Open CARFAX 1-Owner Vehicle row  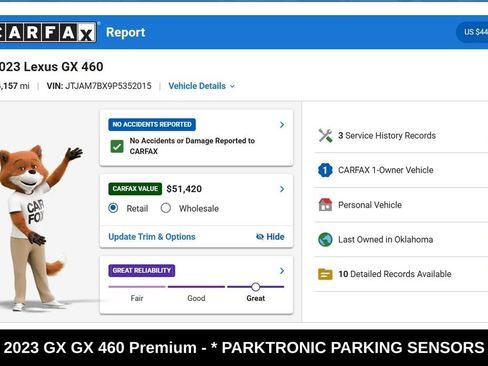pos(401,170)
